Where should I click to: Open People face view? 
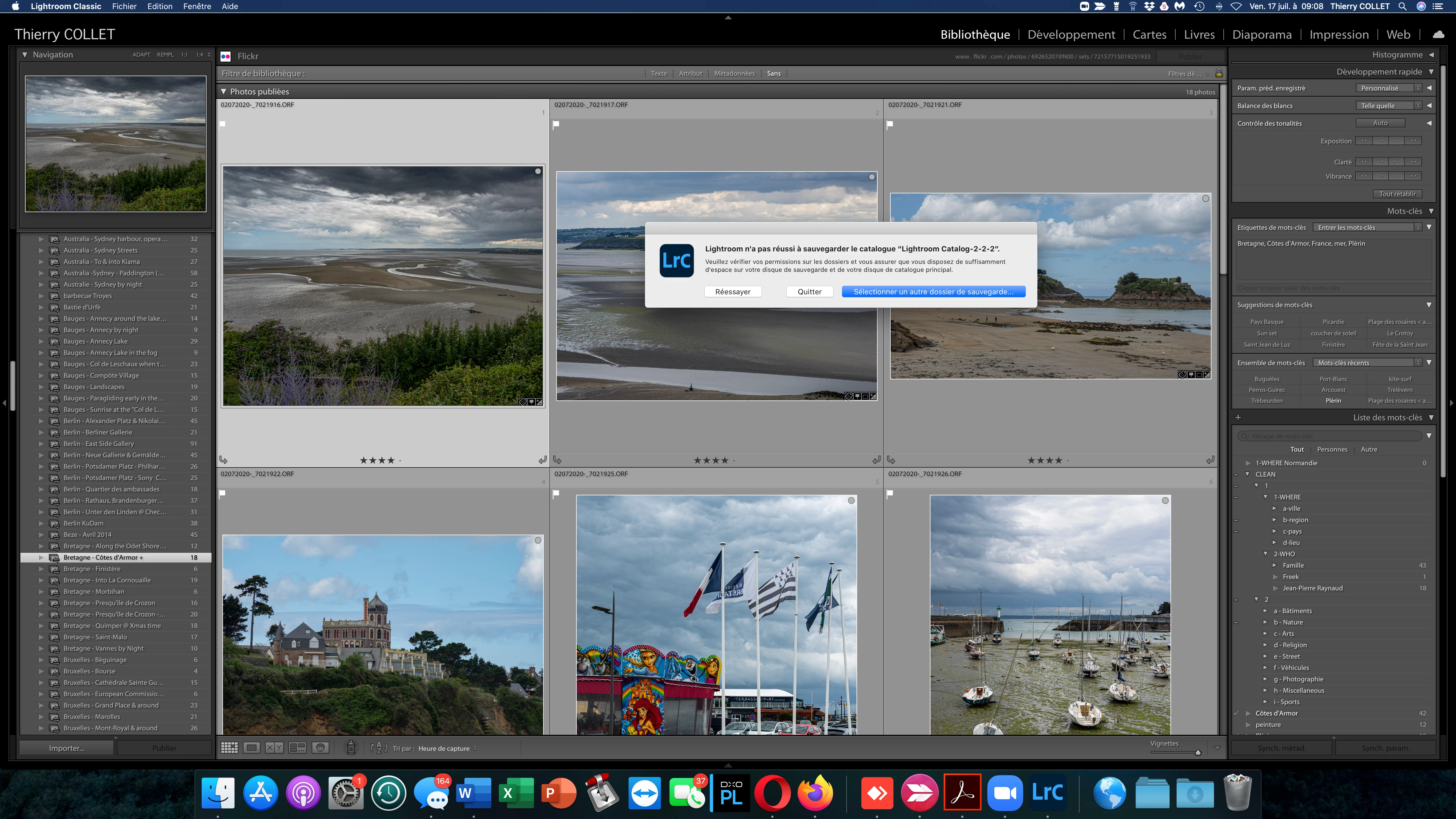pos(320,748)
